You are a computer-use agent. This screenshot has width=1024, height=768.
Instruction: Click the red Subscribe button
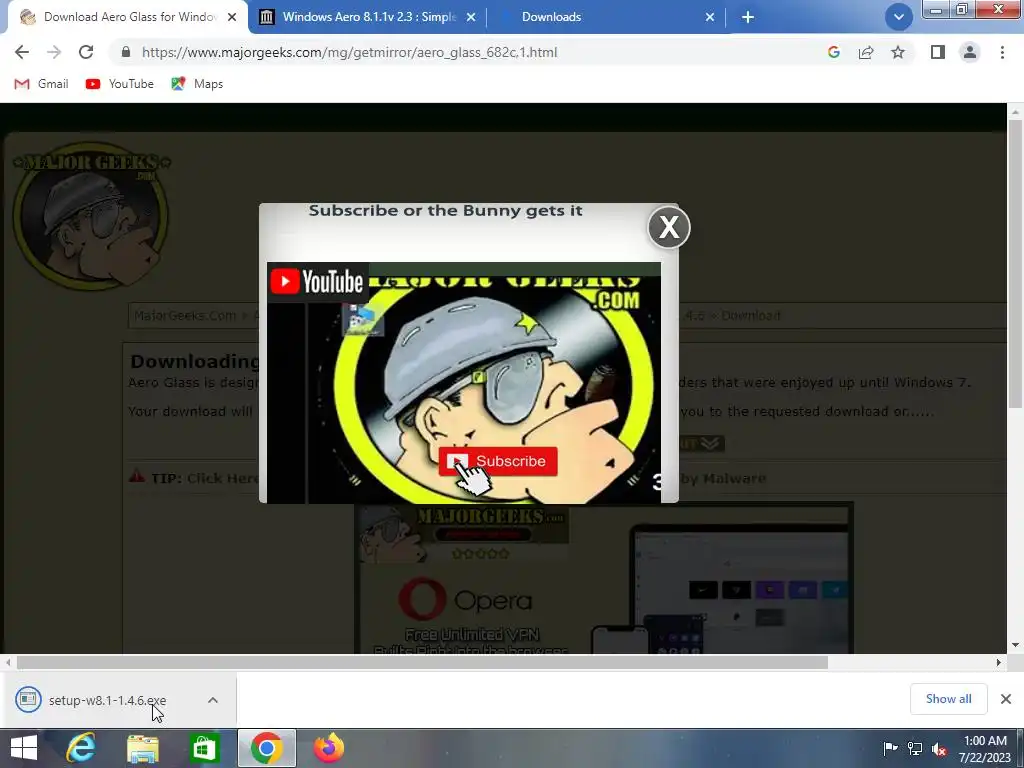[x=498, y=461]
